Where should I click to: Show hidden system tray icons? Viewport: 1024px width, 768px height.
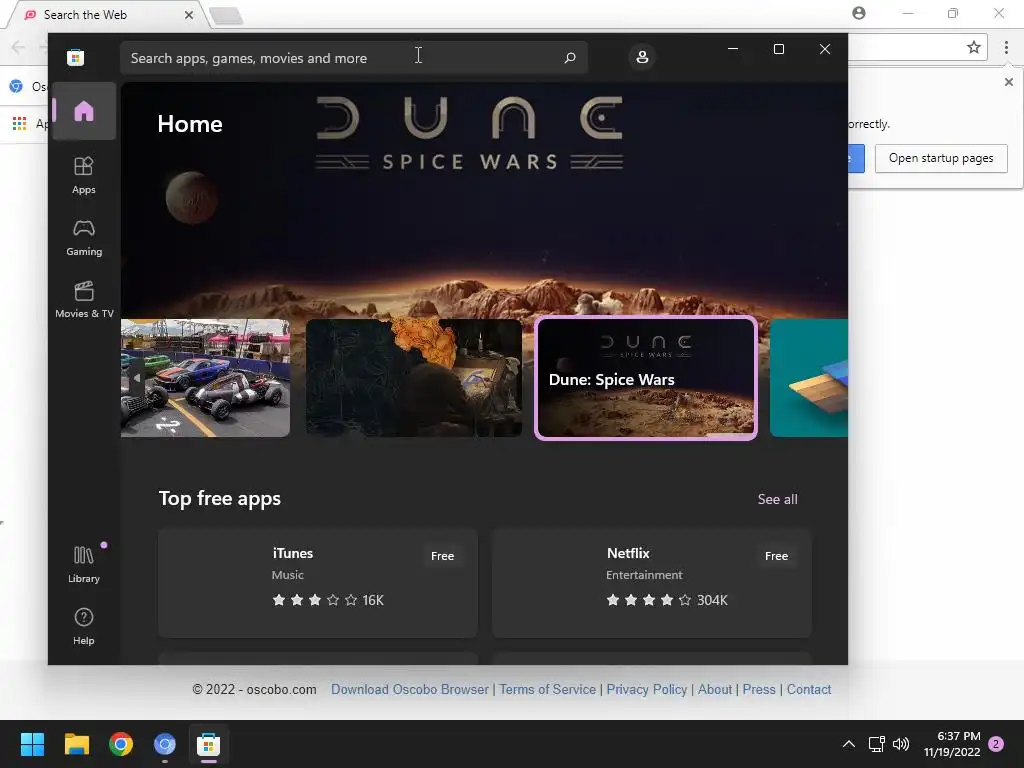click(848, 744)
